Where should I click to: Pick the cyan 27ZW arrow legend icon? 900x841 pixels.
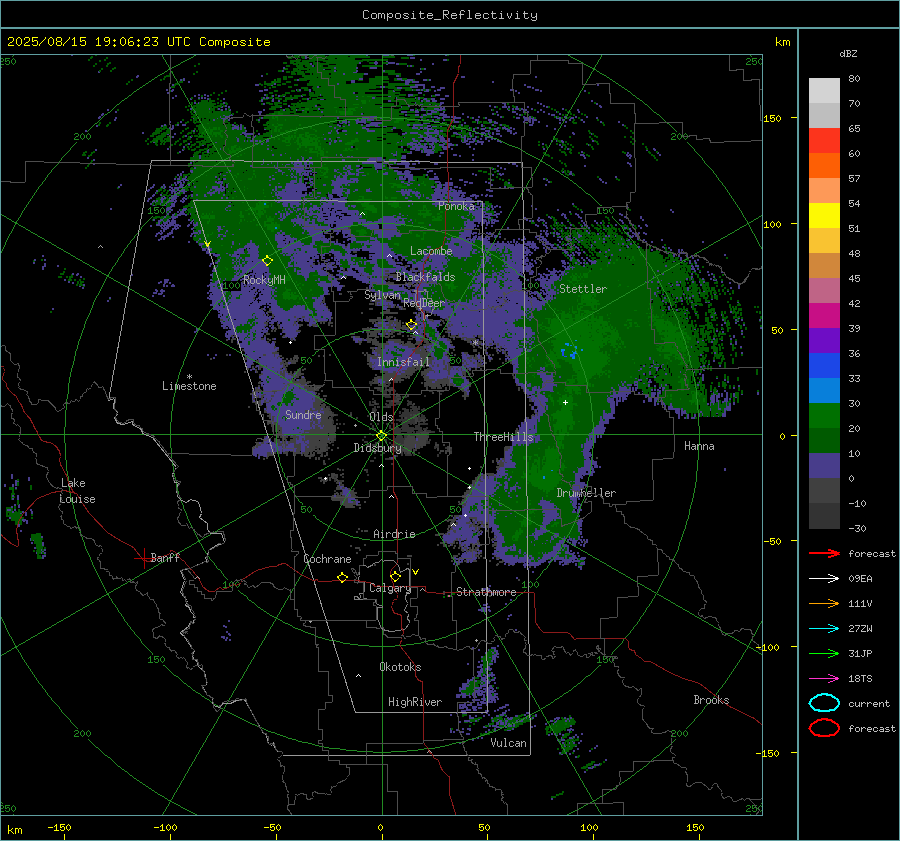coord(824,629)
